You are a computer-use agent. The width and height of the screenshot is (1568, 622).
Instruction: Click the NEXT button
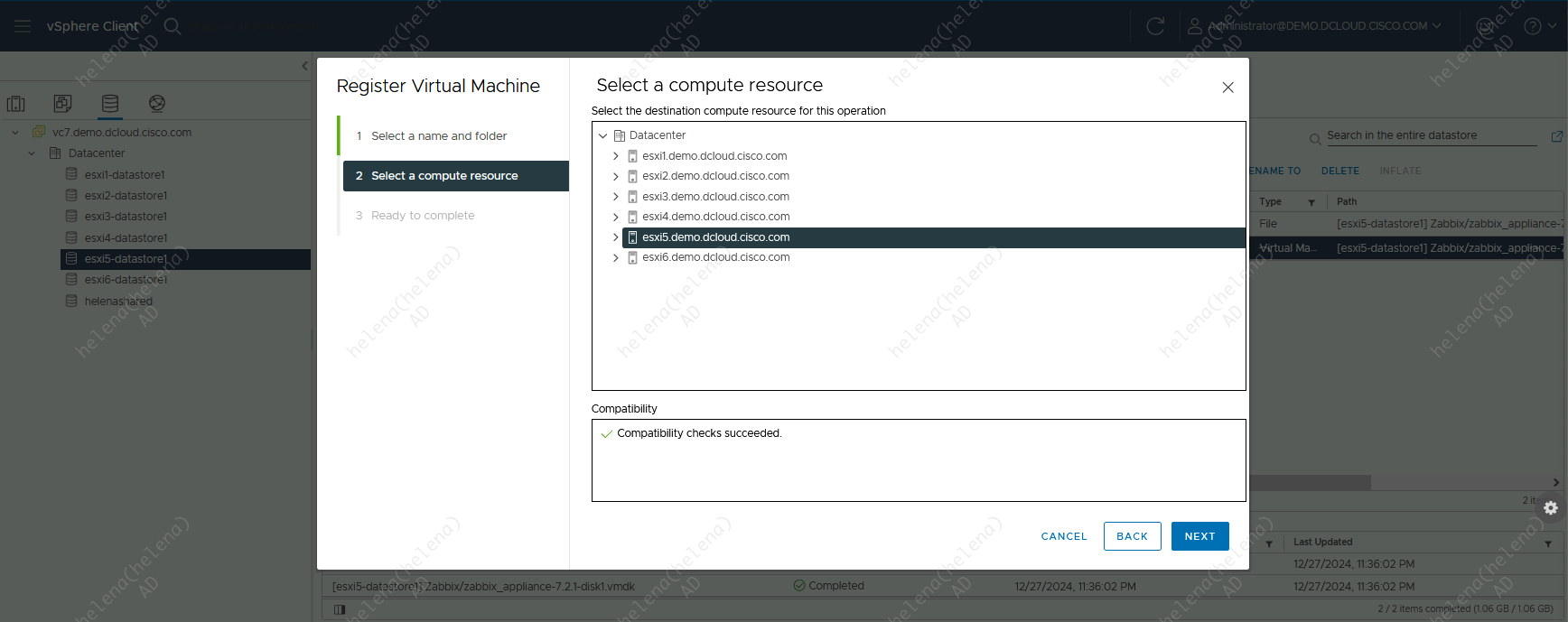[x=1199, y=536]
